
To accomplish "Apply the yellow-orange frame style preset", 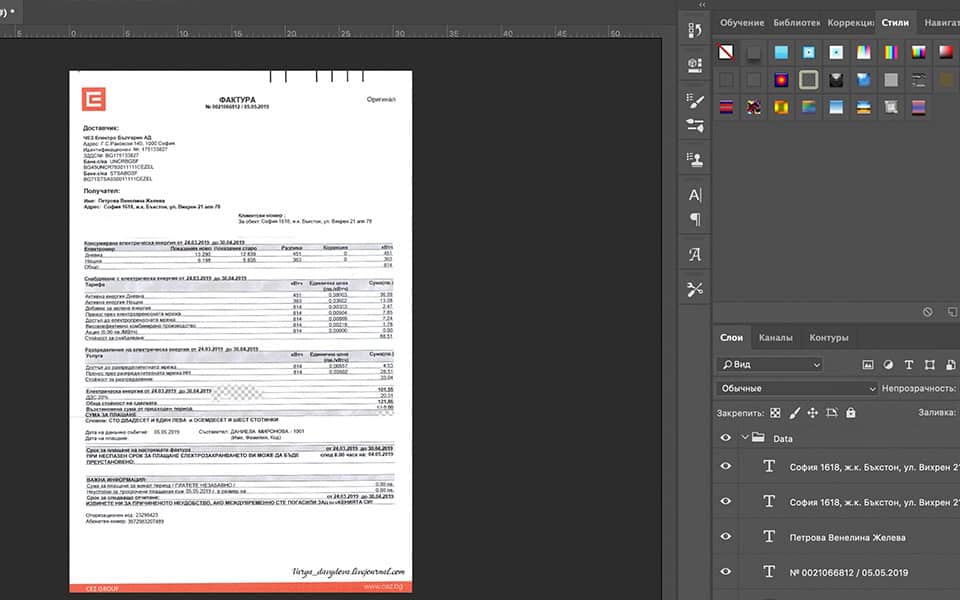I will tap(781, 107).
